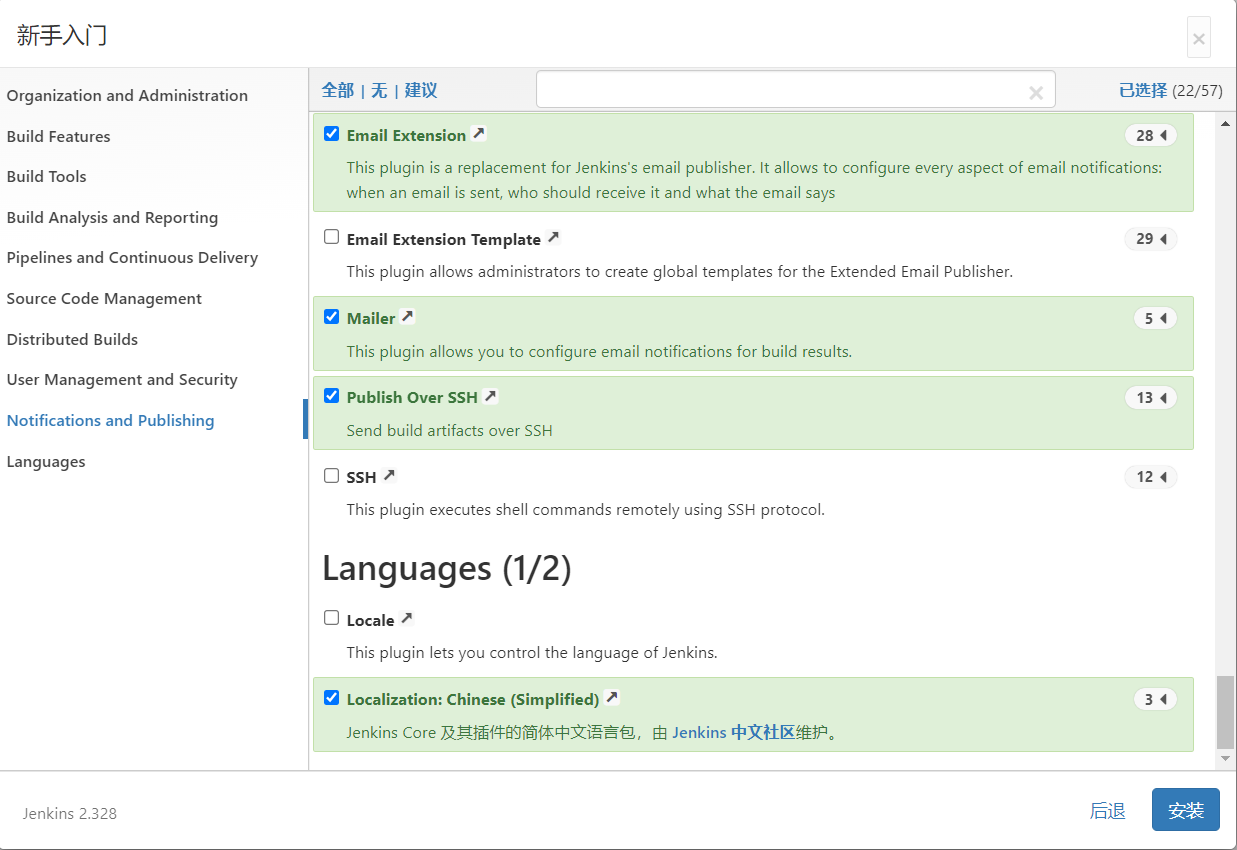Expand dependencies badge 3 for Localization Chinese
This screenshot has width=1237, height=850.
click(x=1155, y=699)
